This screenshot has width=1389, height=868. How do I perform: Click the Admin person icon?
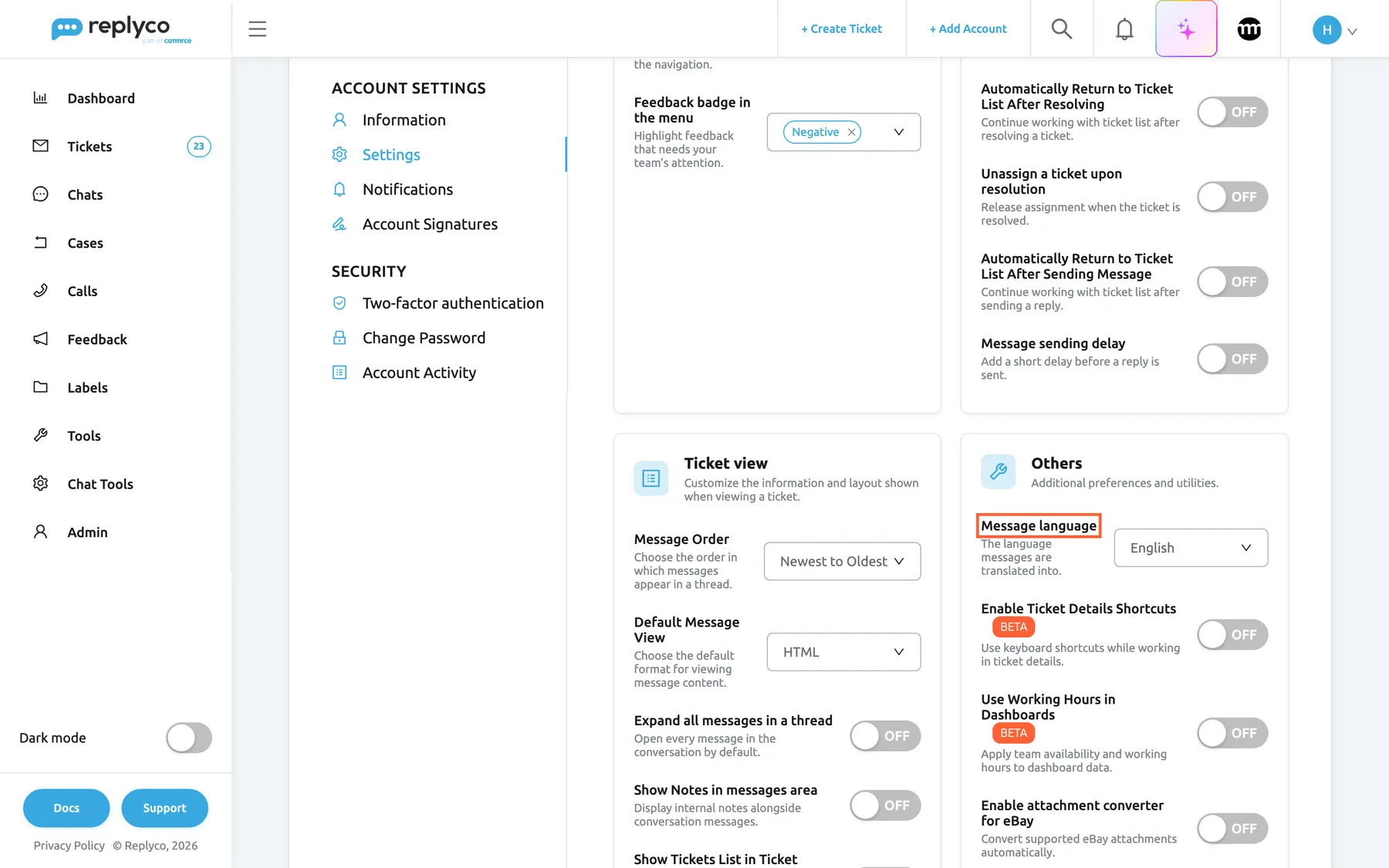[40, 532]
